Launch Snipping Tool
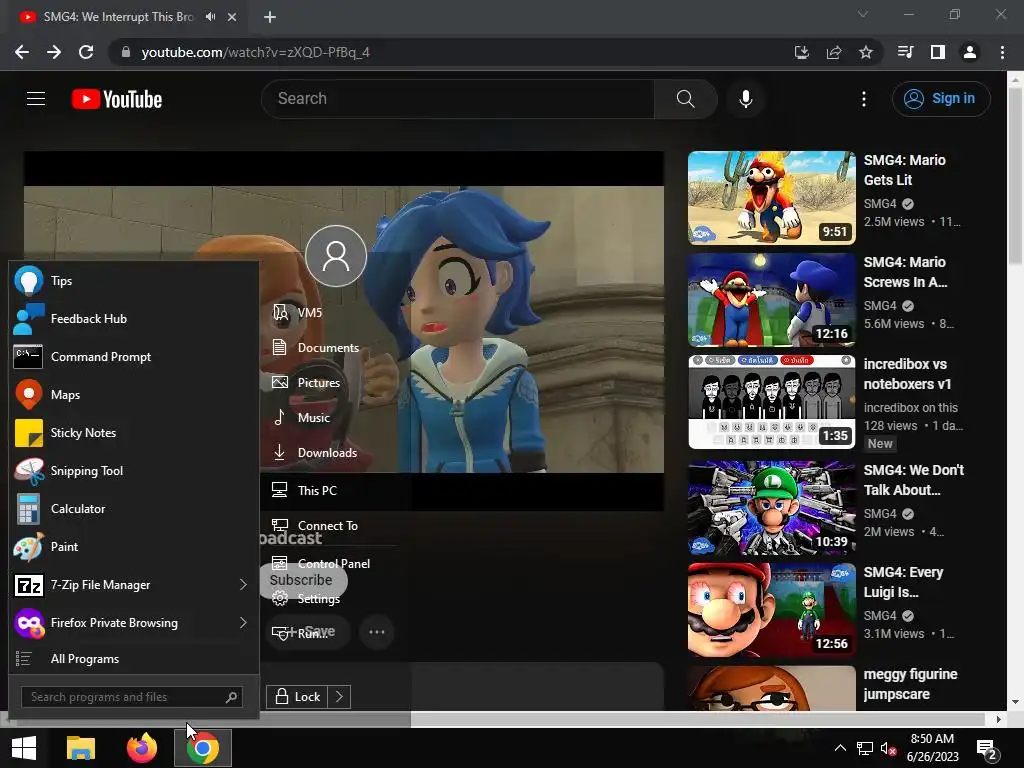The width and height of the screenshot is (1024, 768). point(134,471)
